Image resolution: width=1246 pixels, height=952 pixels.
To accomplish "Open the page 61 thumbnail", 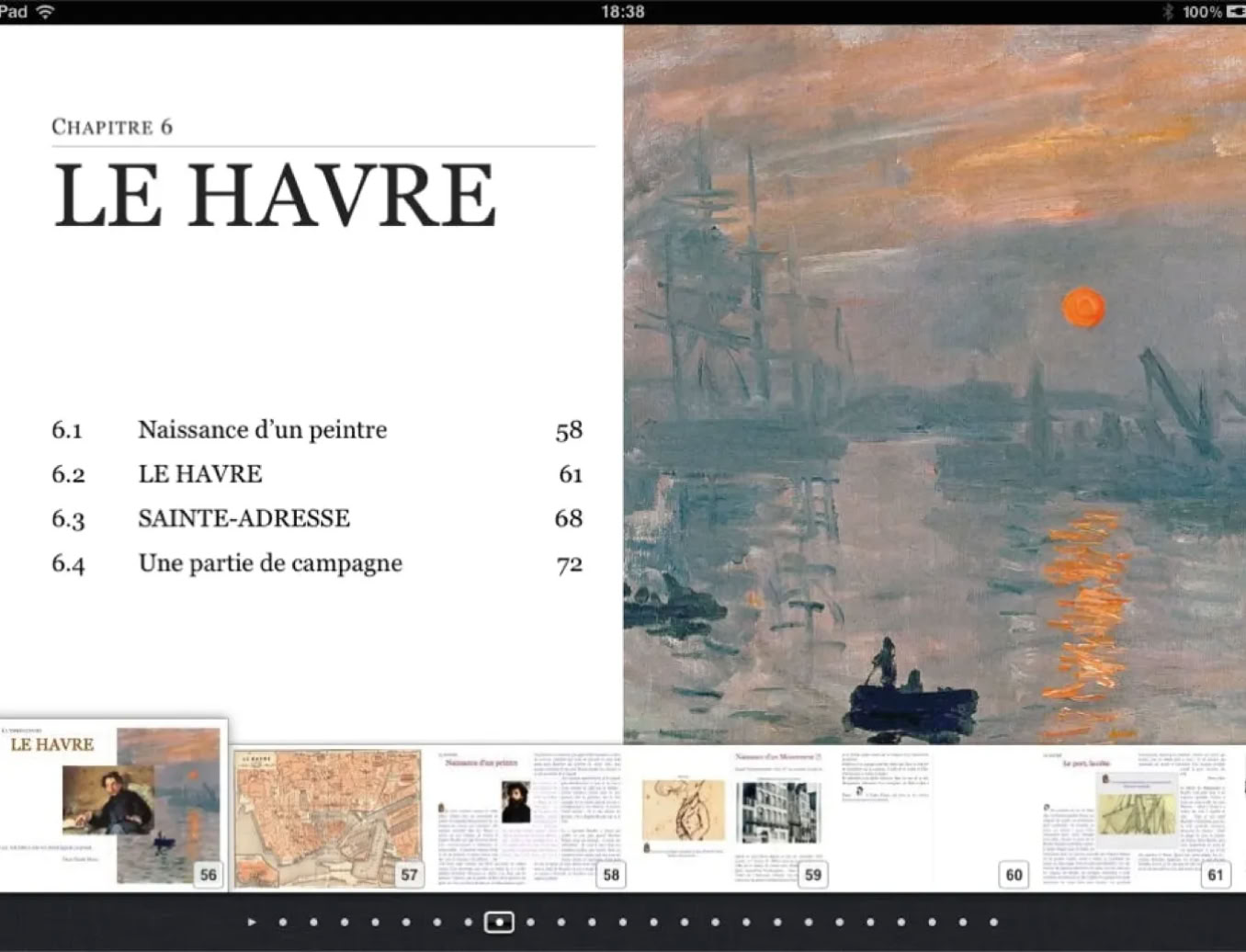I will [x=1135, y=818].
